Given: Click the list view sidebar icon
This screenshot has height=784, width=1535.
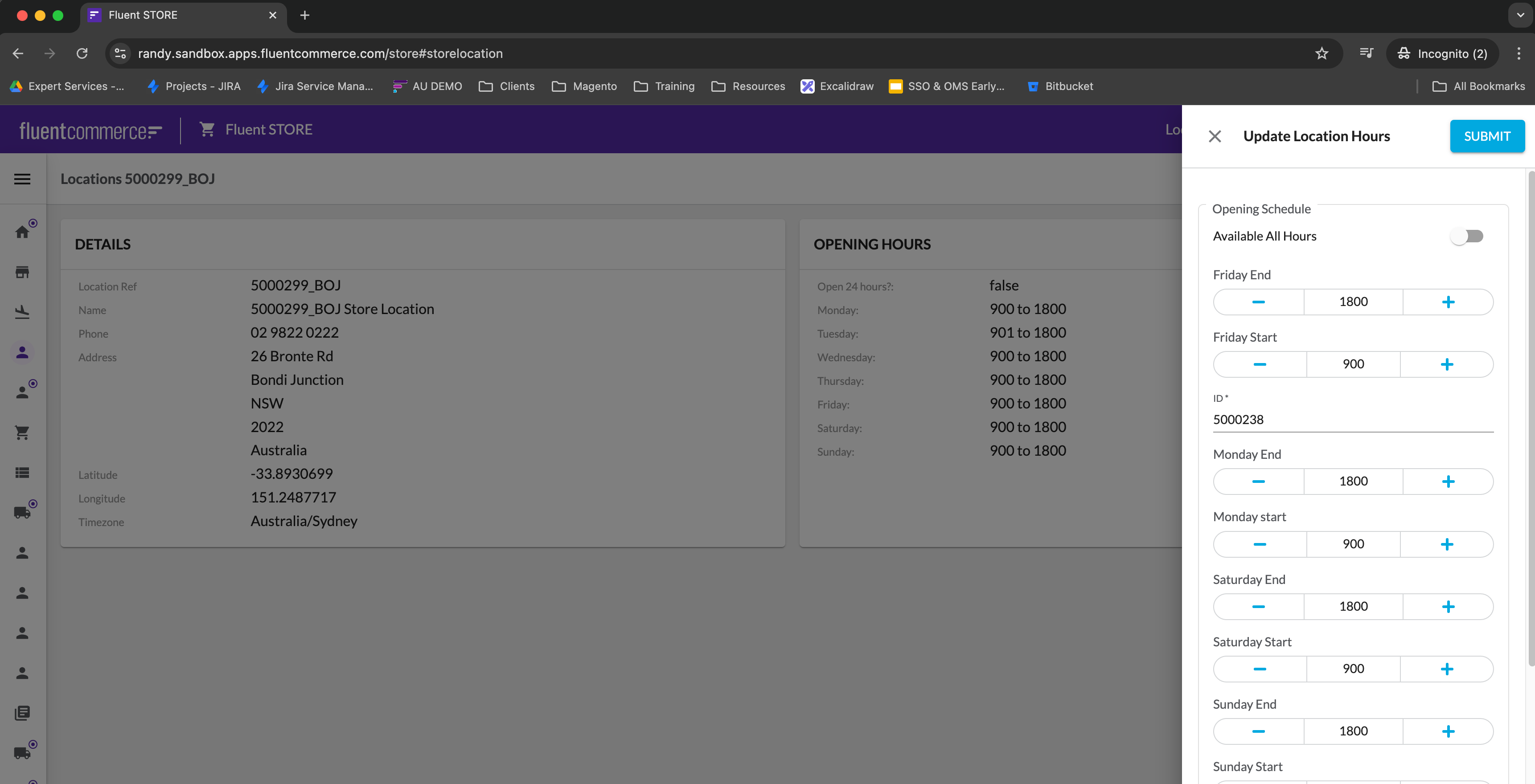Looking at the screenshot, I should [22, 473].
